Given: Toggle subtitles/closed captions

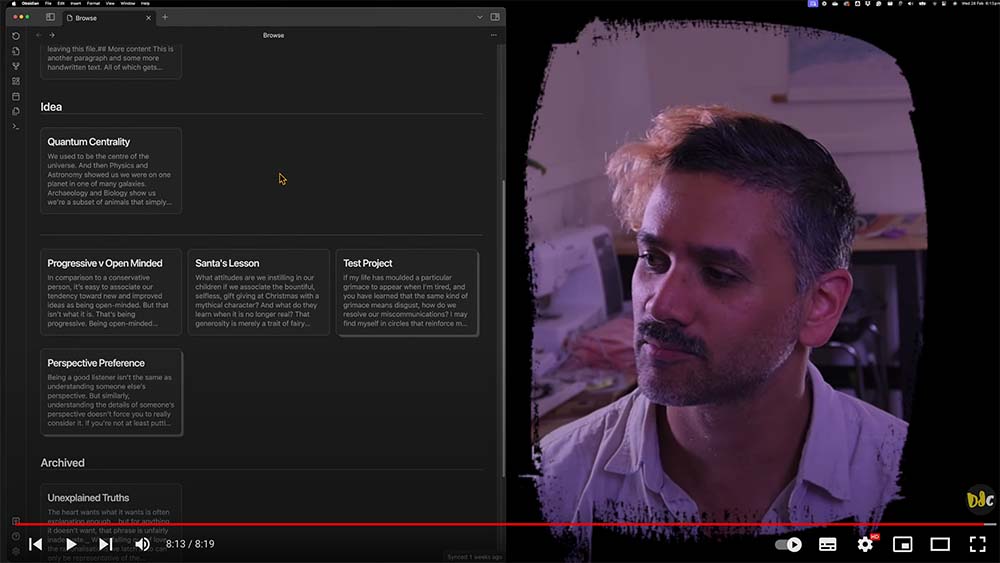Looking at the screenshot, I should tap(828, 545).
